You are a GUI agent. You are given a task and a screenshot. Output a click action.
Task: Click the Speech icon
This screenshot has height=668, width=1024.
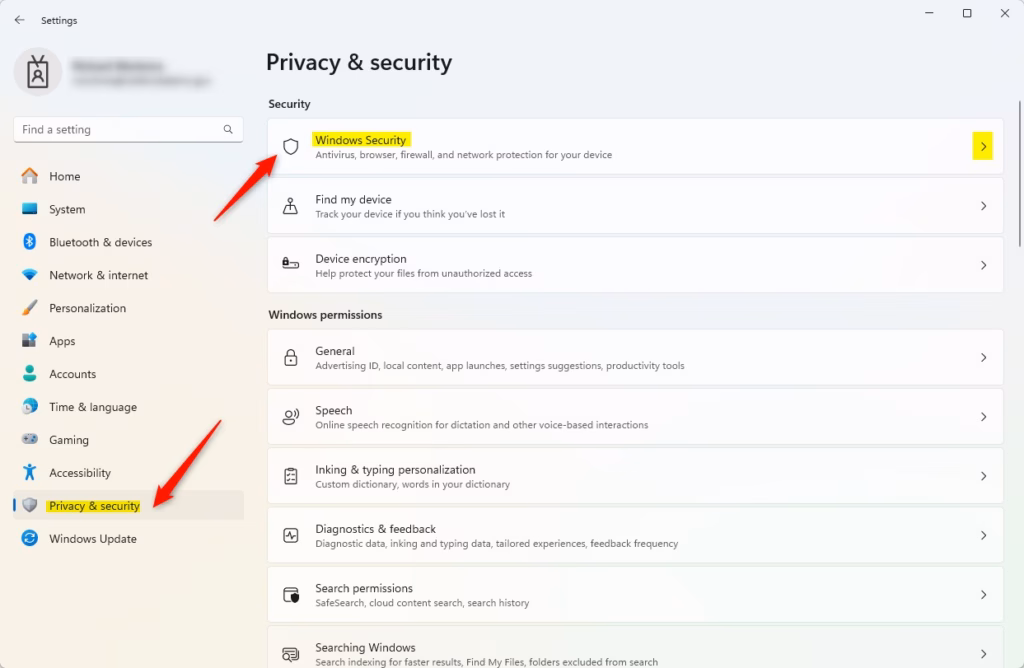(x=291, y=417)
